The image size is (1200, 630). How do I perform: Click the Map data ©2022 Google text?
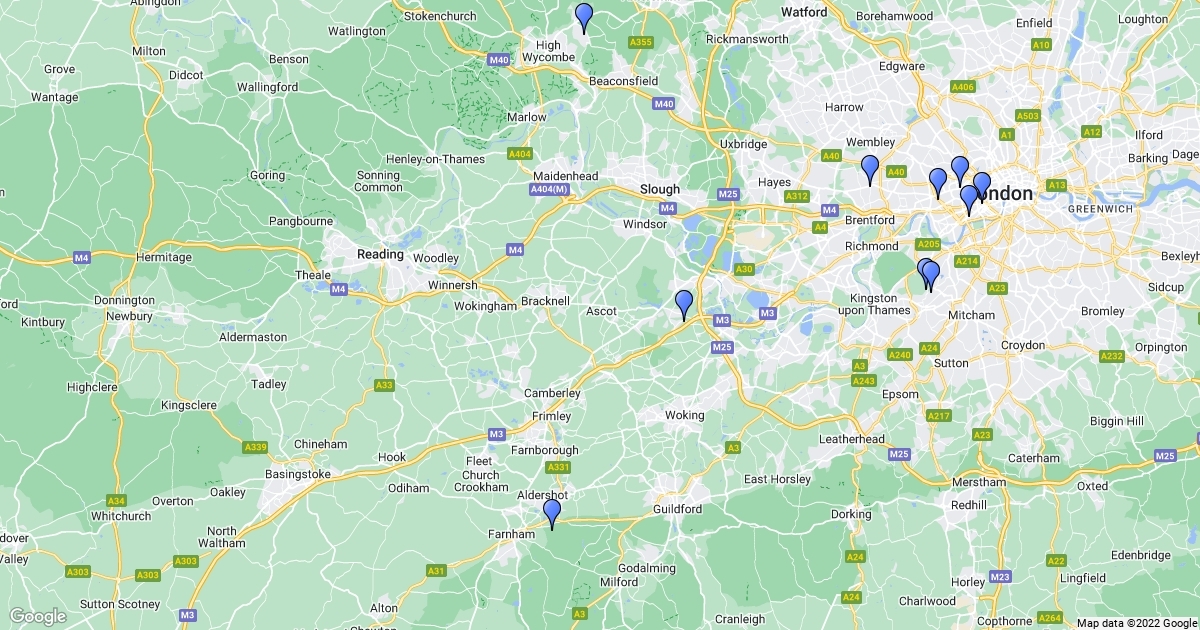pos(1137,622)
